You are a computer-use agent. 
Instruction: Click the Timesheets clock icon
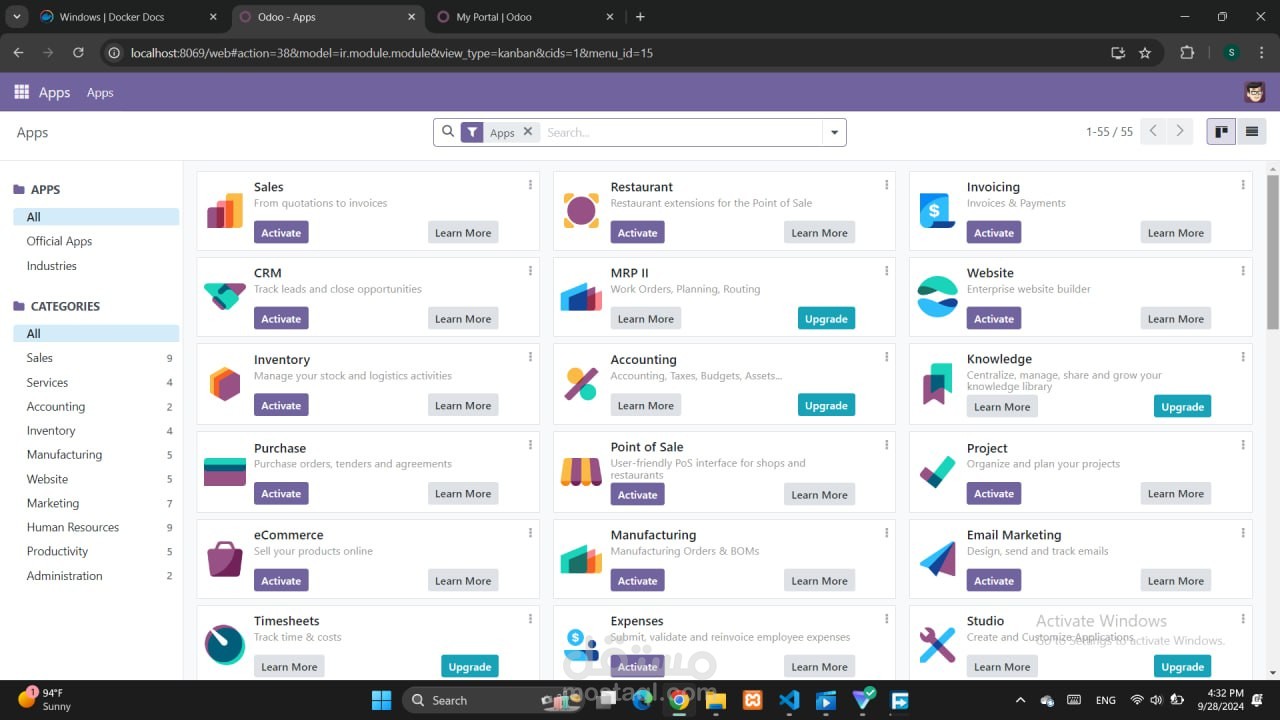tap(225, 645)
